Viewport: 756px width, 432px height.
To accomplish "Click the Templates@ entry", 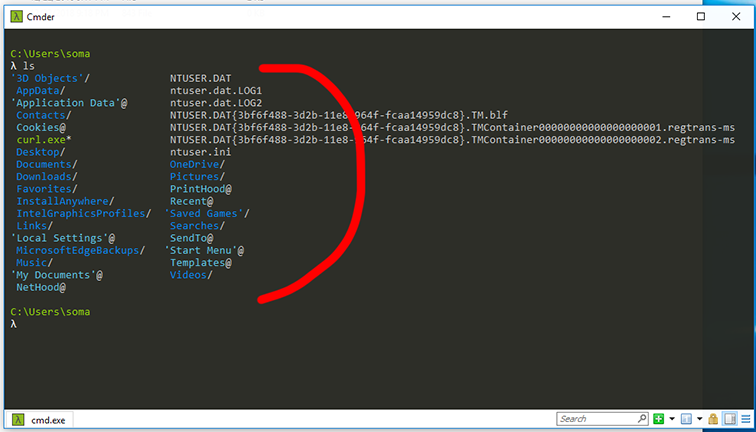I will click(x=201, y=262).
